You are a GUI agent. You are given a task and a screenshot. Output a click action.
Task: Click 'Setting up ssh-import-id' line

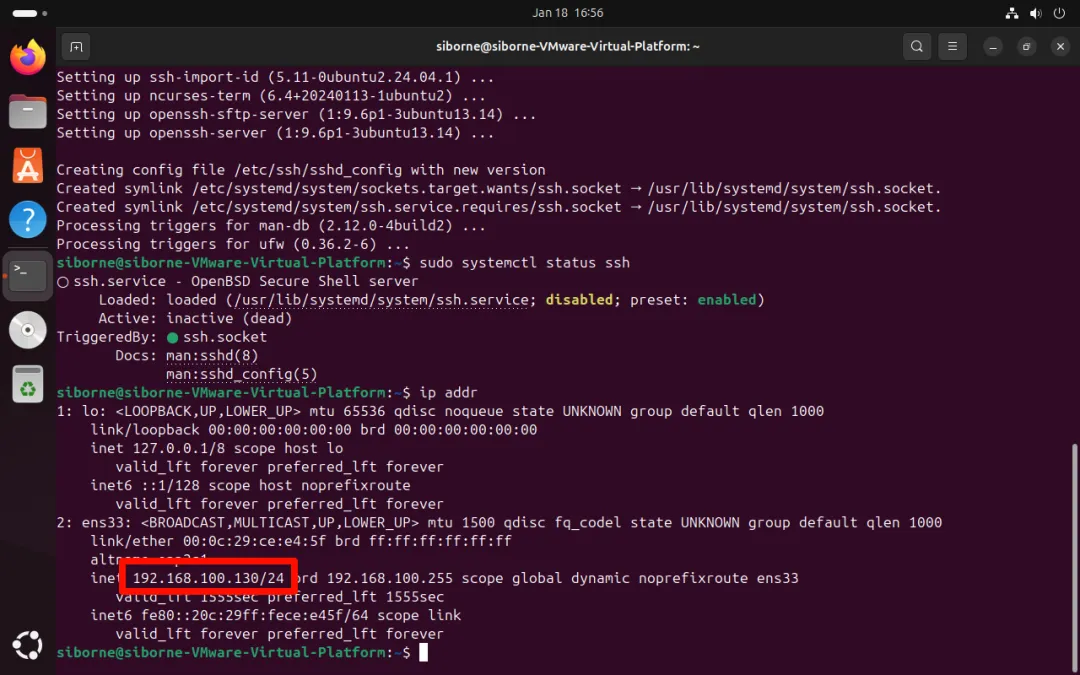[x=276, y=77]
